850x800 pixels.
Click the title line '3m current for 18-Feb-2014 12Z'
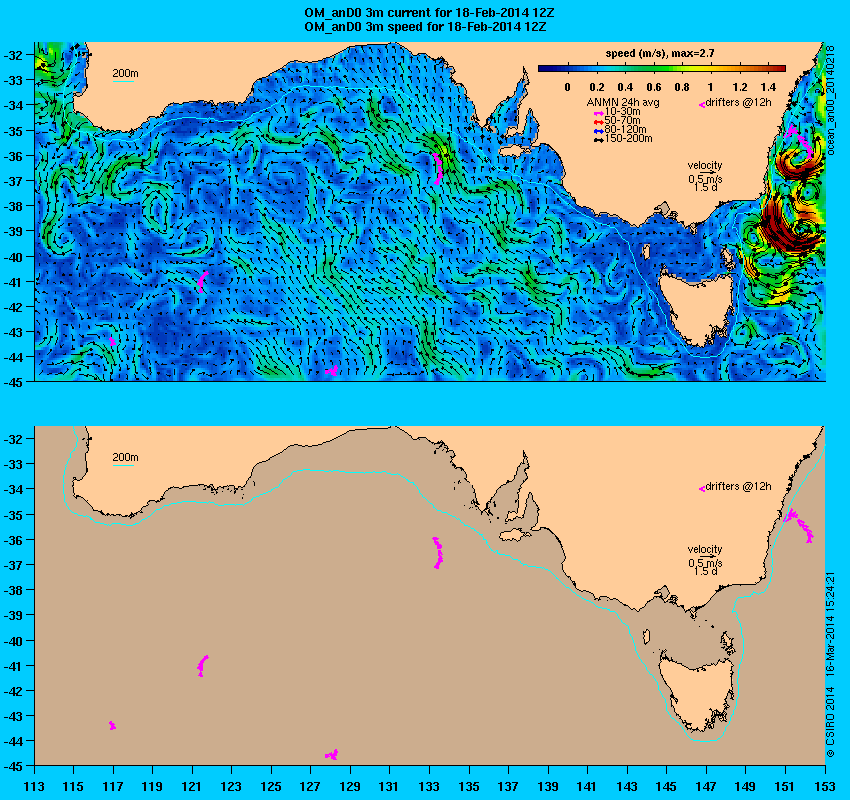click(429, 14)
